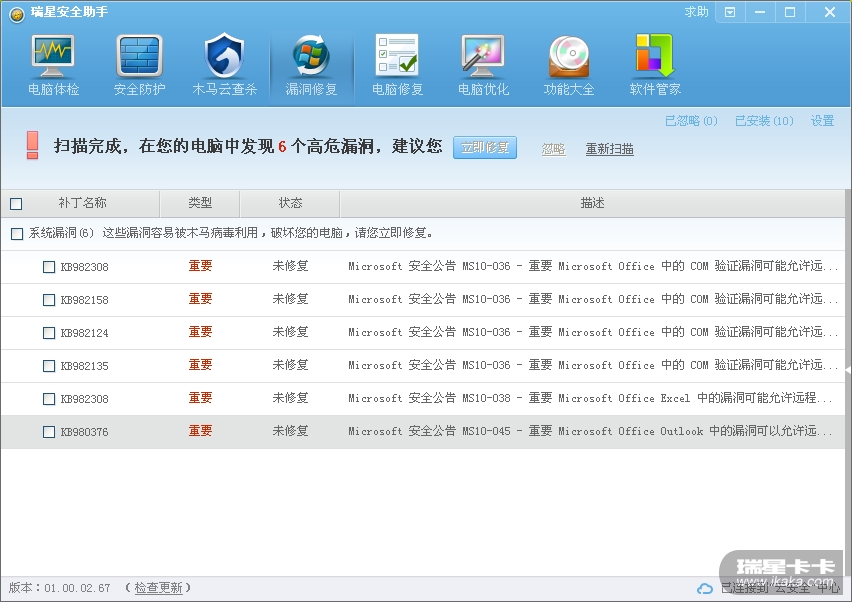Sort by the 补丁名称 column header
Viewport: 852px width, 602px height.
[82, 203]
